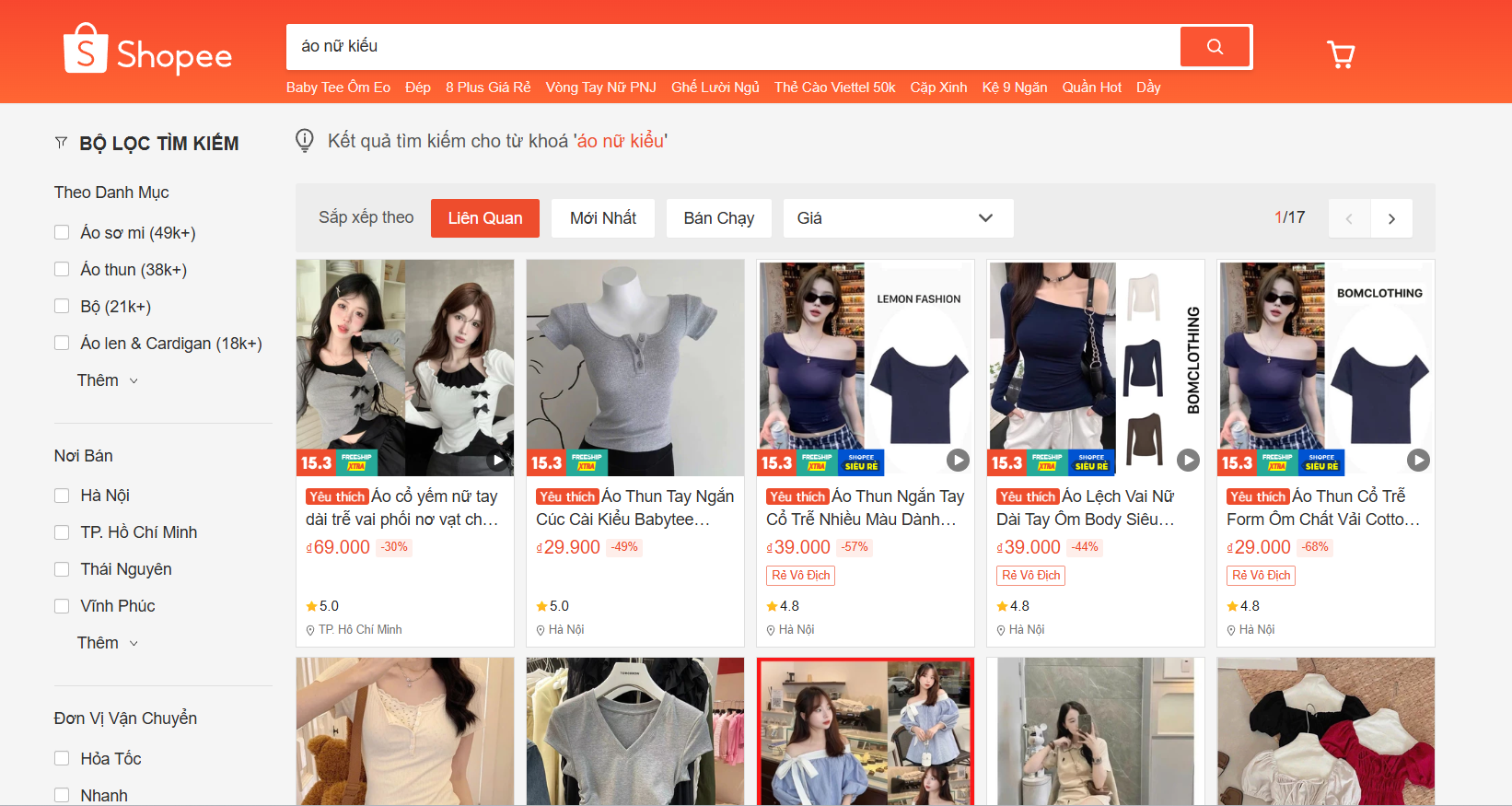Enable Nhanh shipping filter
This screenshot has height=806, width=1512.
pos(62,795)
